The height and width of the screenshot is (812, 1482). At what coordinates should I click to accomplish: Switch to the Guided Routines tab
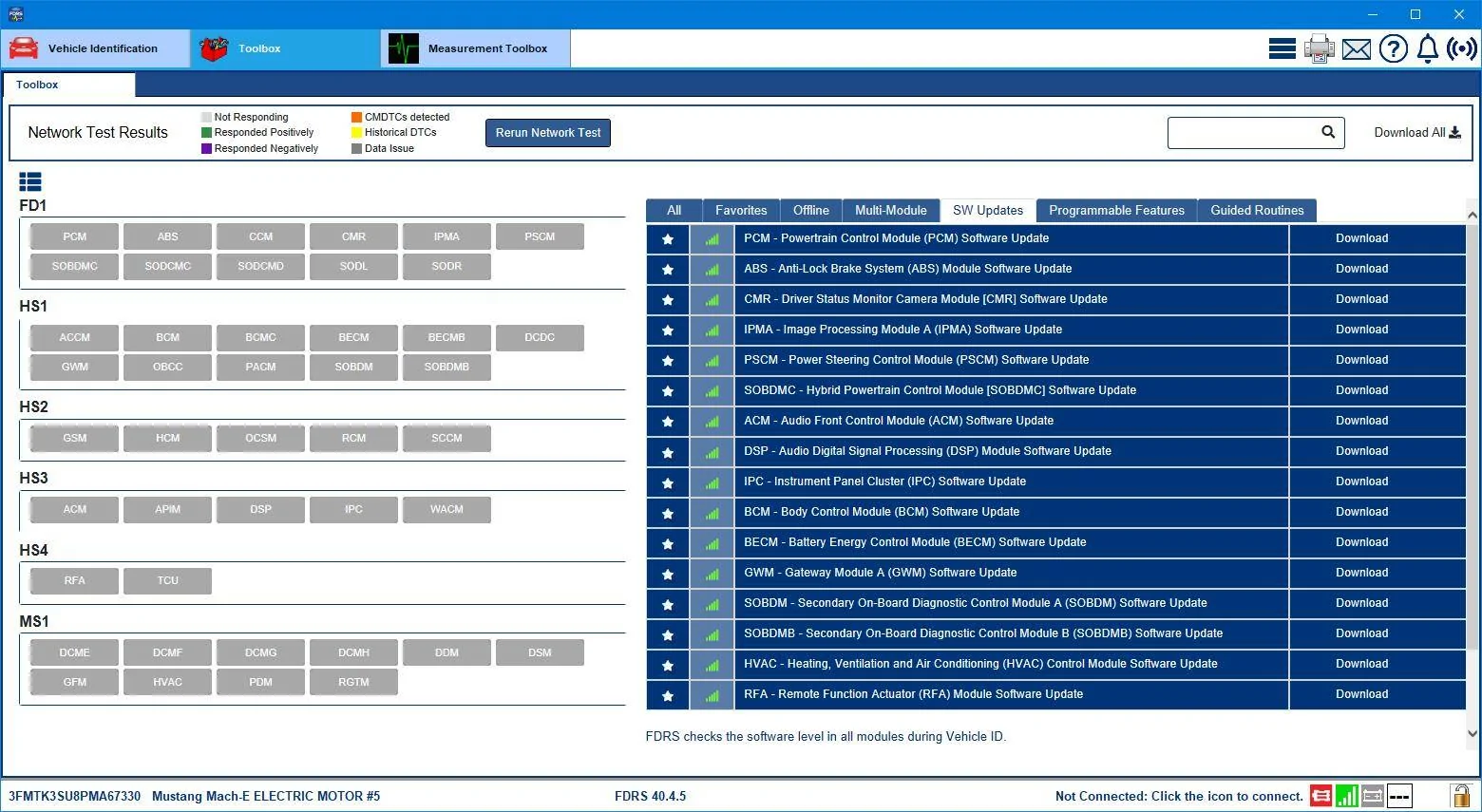pos(1257,211)
